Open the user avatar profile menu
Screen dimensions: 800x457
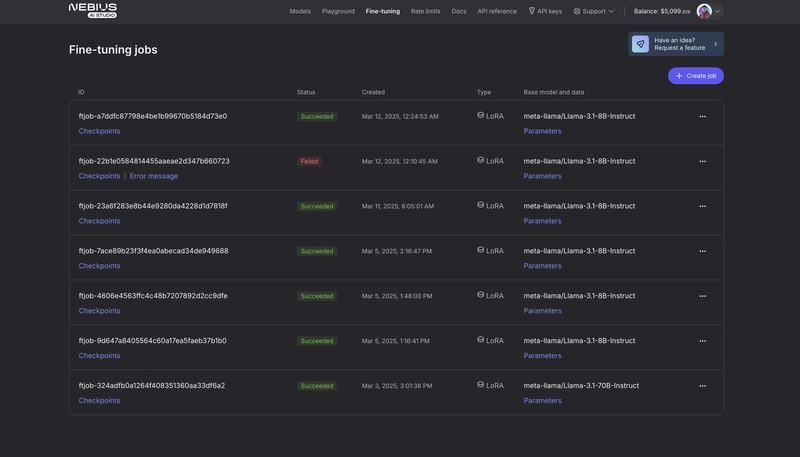tap(704, 11)
